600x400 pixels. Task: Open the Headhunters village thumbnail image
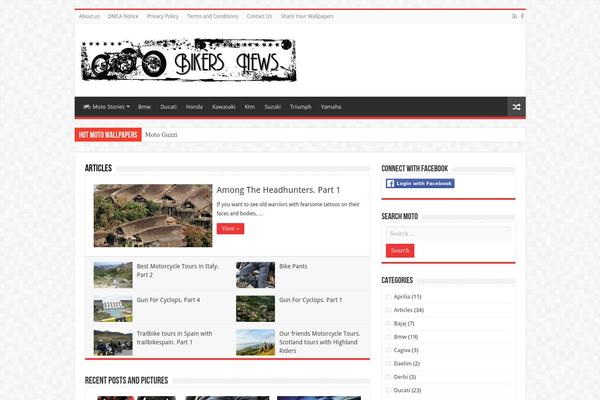[x=153, y=216]
